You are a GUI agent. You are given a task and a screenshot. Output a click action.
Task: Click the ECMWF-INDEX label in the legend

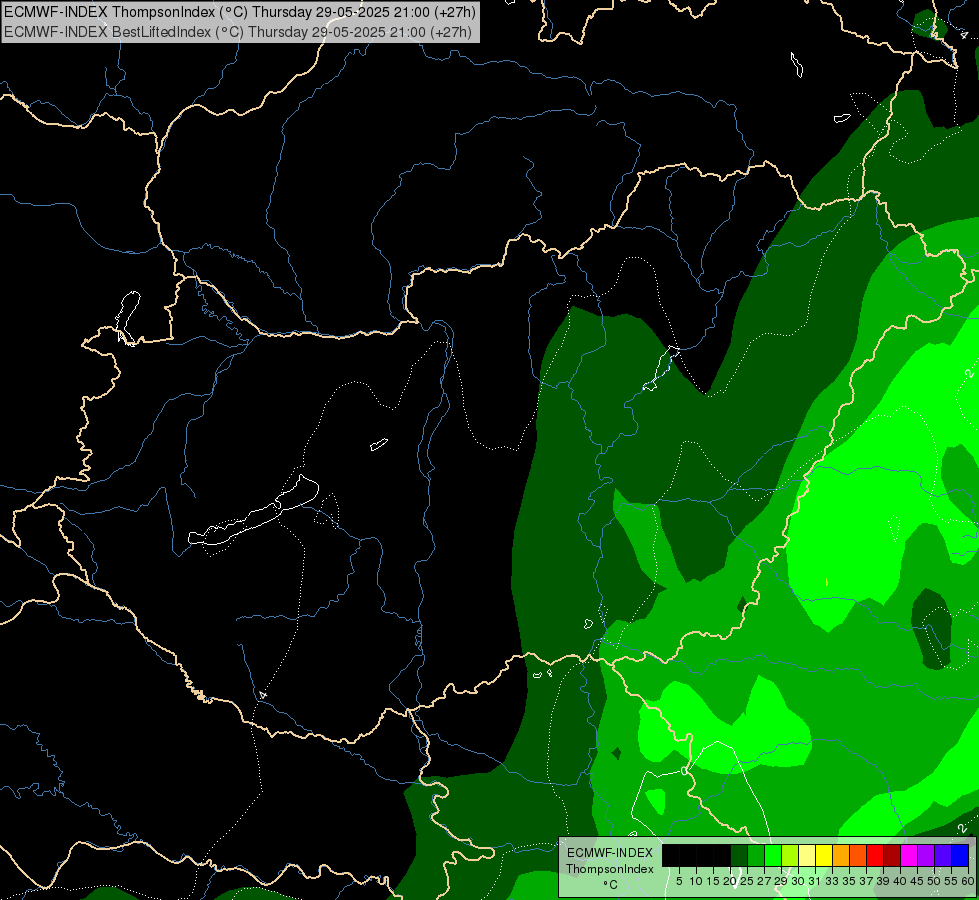610,853
